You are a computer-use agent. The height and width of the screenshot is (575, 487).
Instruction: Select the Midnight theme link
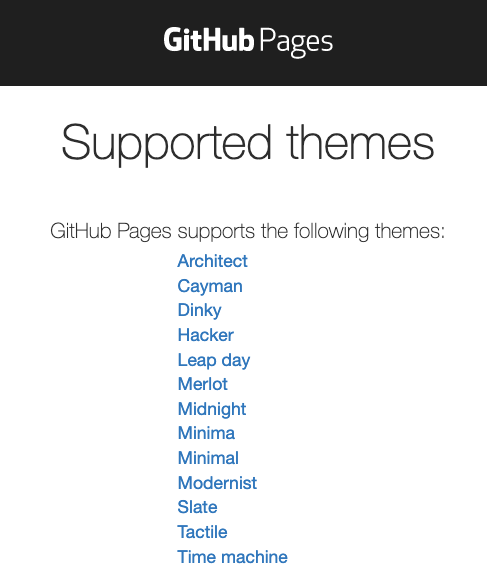[x=212, y=409]
